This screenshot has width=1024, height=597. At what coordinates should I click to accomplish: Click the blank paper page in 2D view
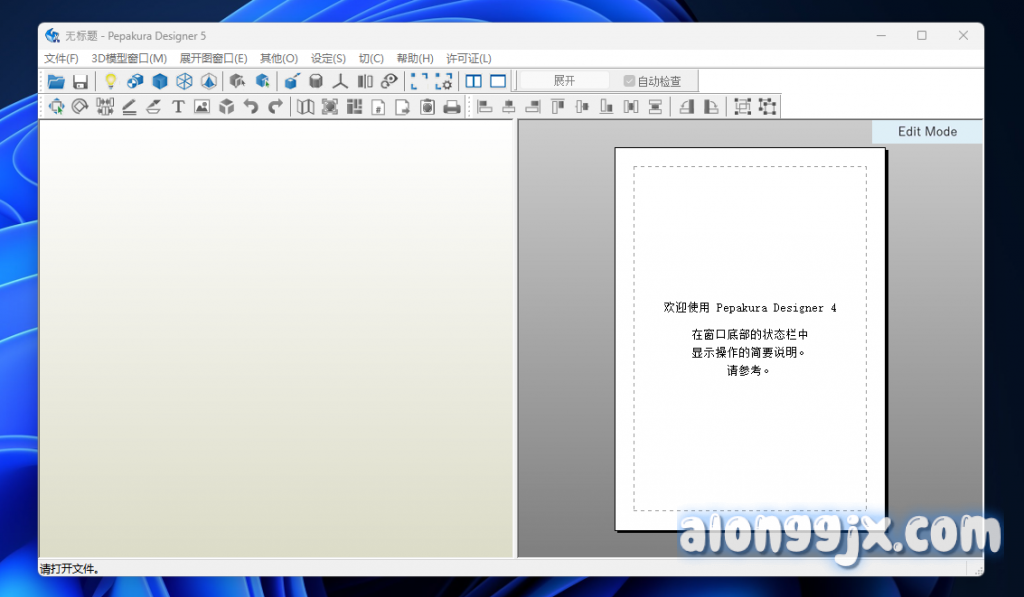[x=749, y=230]
